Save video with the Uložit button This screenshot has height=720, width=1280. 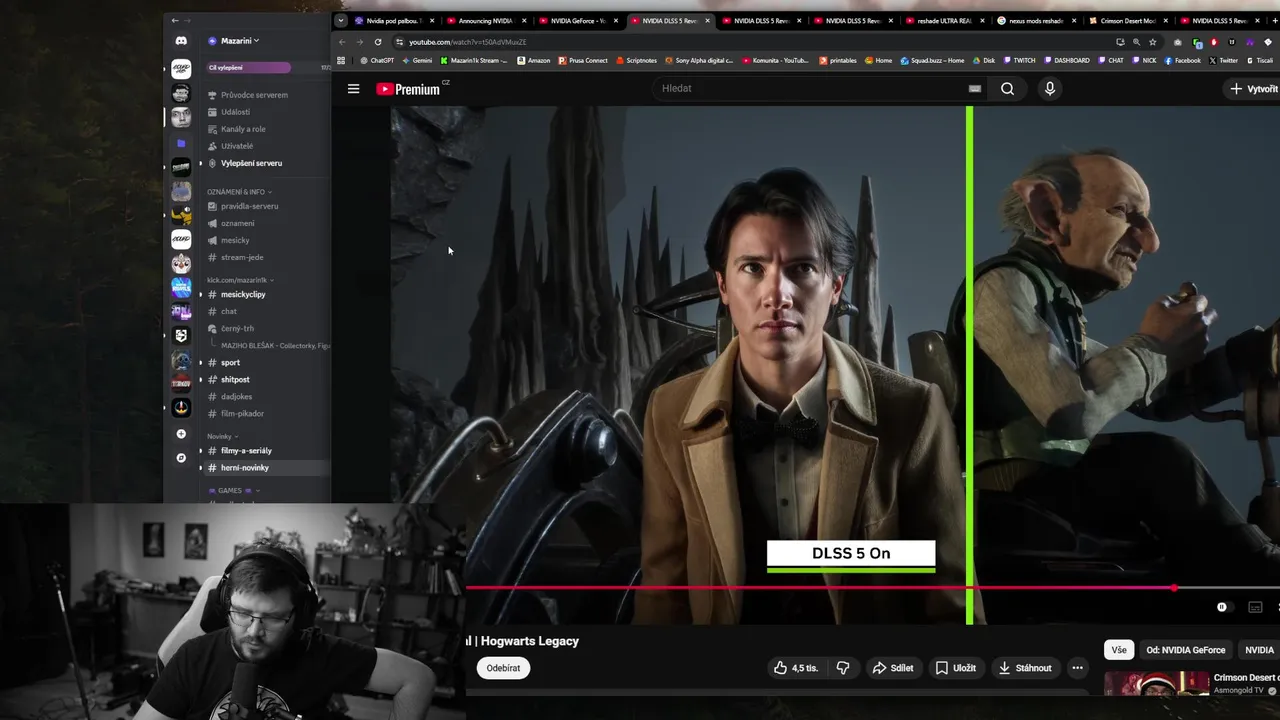click(955, 668)
